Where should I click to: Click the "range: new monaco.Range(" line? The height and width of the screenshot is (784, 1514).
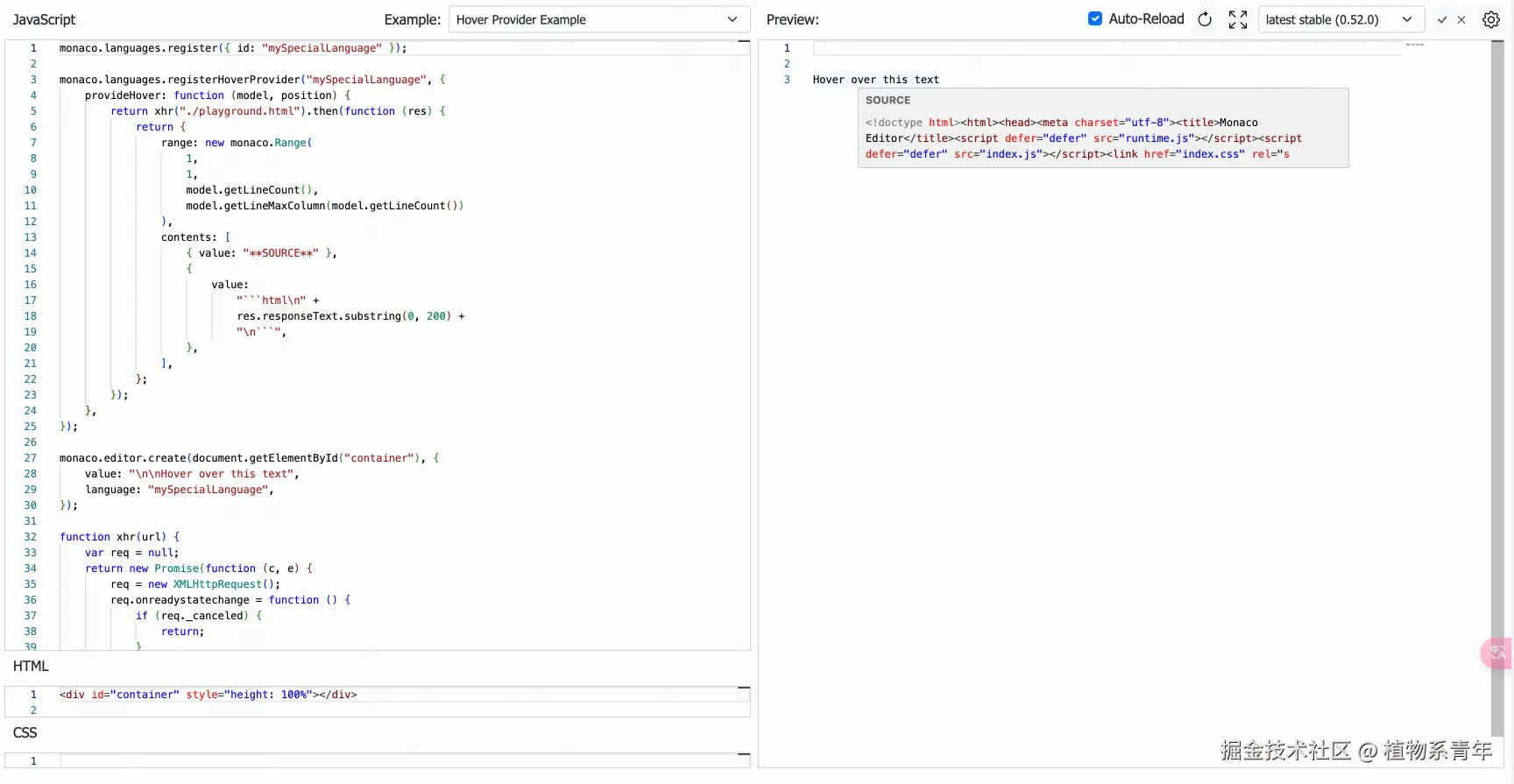click(x=237, y=143)
